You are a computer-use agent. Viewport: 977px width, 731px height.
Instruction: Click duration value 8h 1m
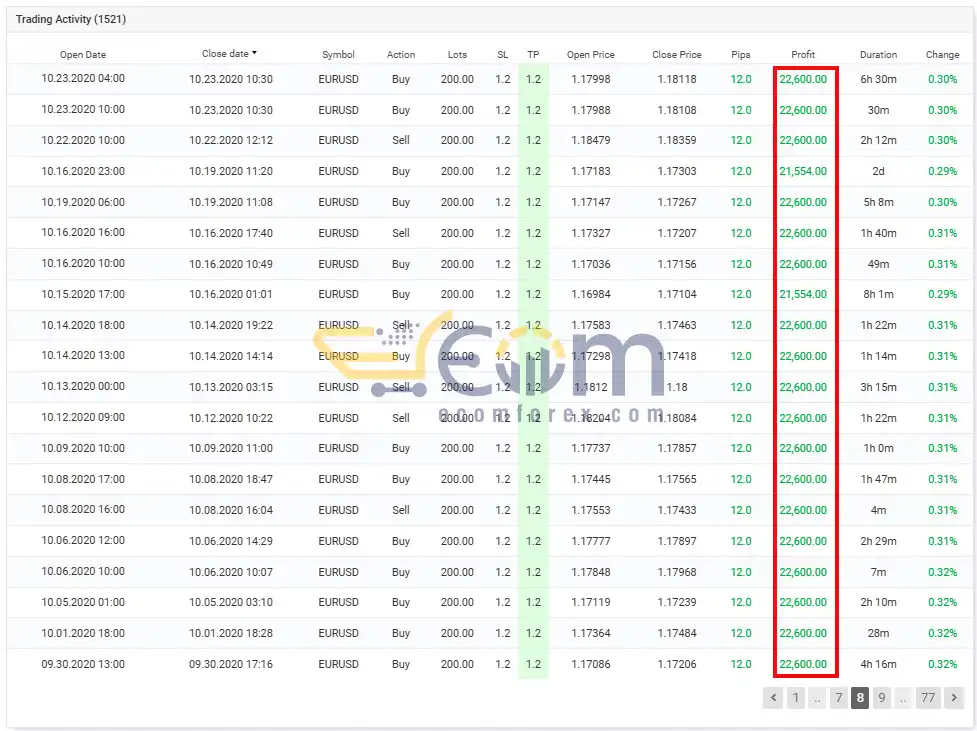tap(879, 294)
